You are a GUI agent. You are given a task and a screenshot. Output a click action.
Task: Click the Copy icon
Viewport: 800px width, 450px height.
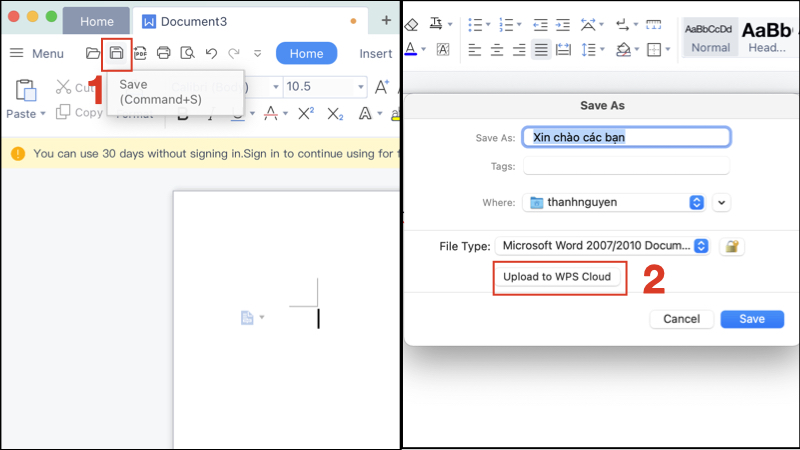click(x=63, y=112)
